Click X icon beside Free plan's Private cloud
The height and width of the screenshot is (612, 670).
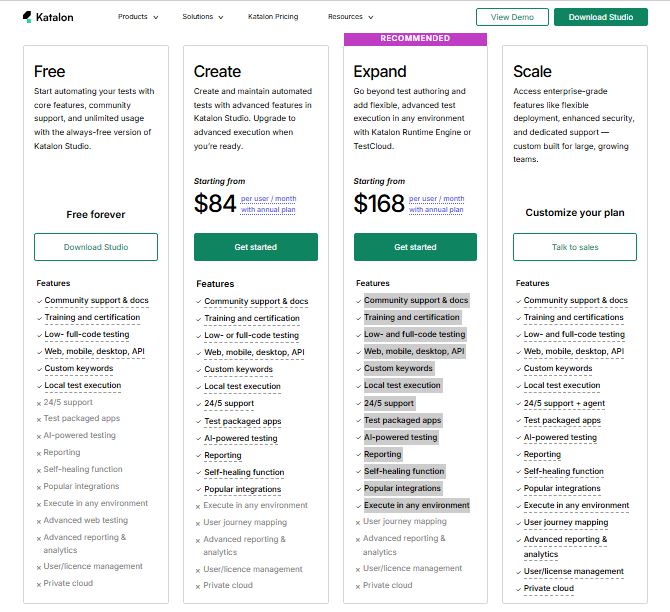coord(39,584)
